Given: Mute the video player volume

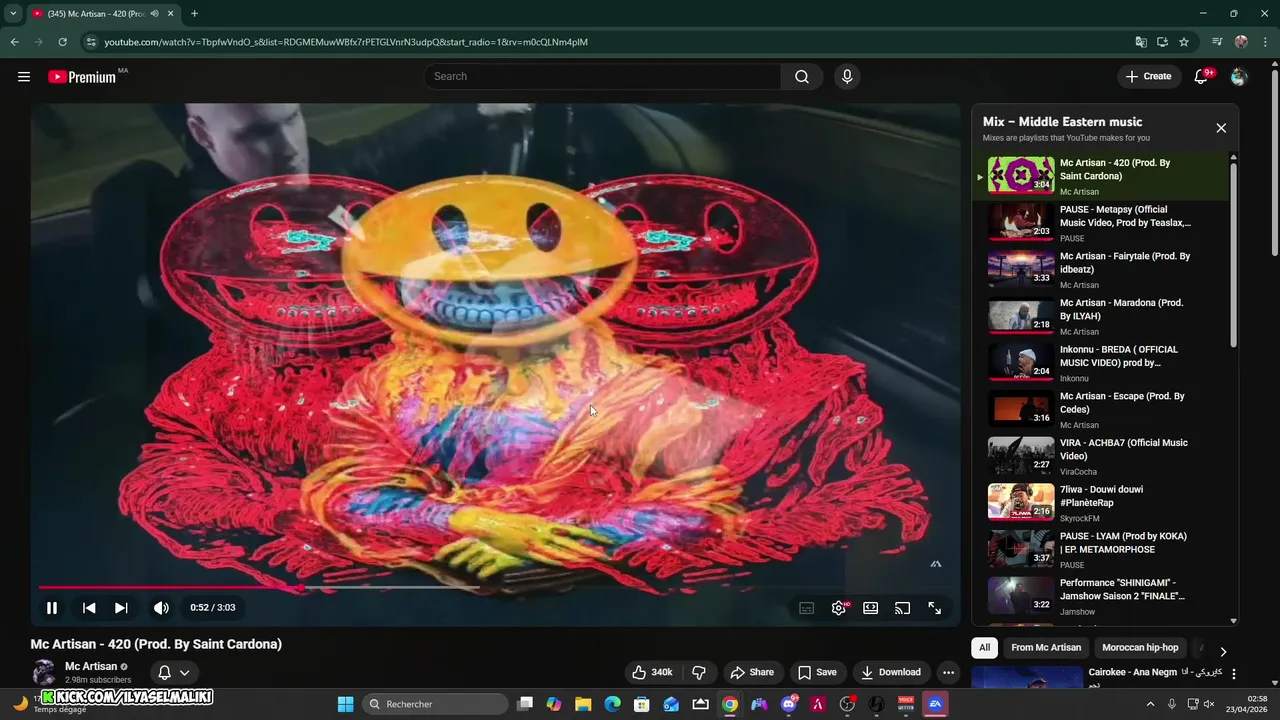Looking at the screenshot, I should coord(161,607).
